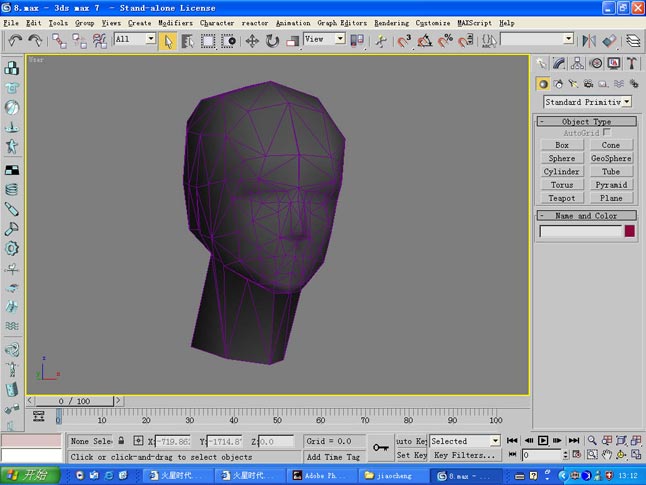Switch to the Utilities panel tab
This screenshot has height=485, width=646.
coord(632,63)
